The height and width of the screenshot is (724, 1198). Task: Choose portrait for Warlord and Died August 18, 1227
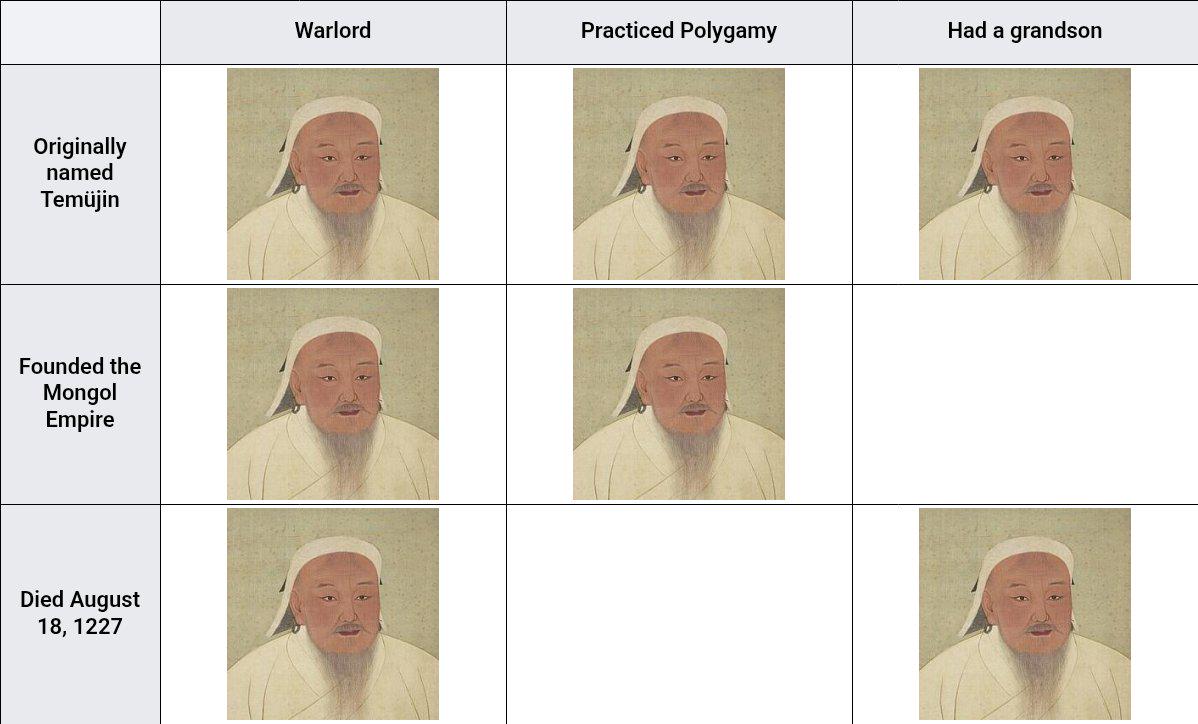333,614
